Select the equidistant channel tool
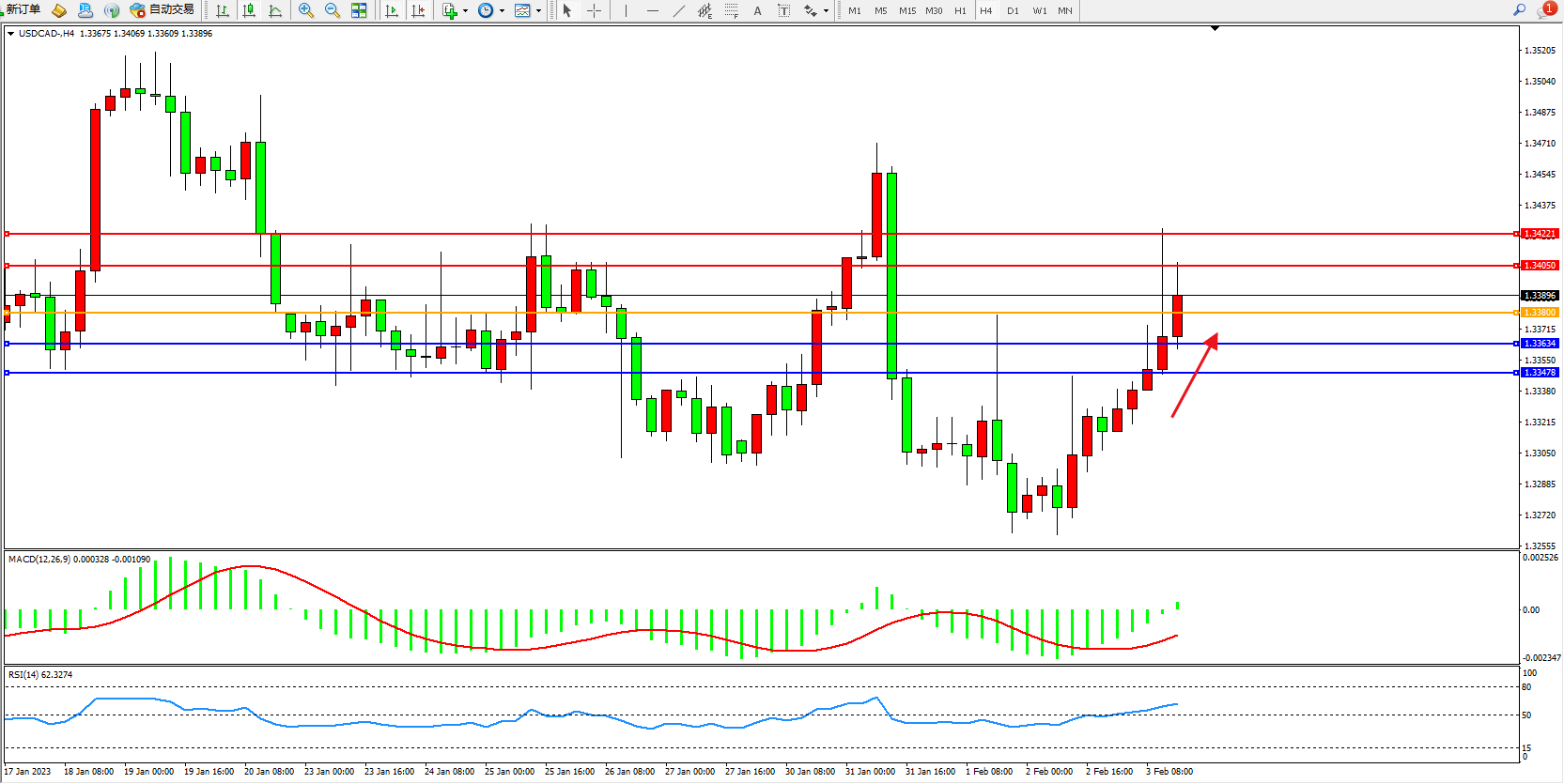The height and width of the screenshot is (784, 1564). (705, 10)
